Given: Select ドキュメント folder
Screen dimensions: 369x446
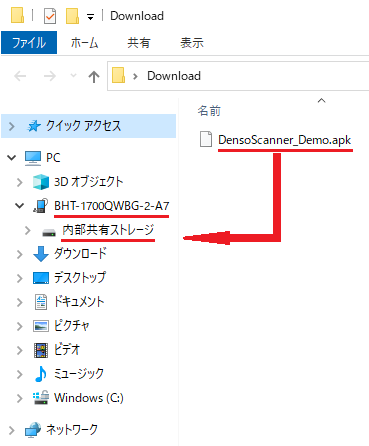Looking at the screenshot, I should (x=79, y=302).
